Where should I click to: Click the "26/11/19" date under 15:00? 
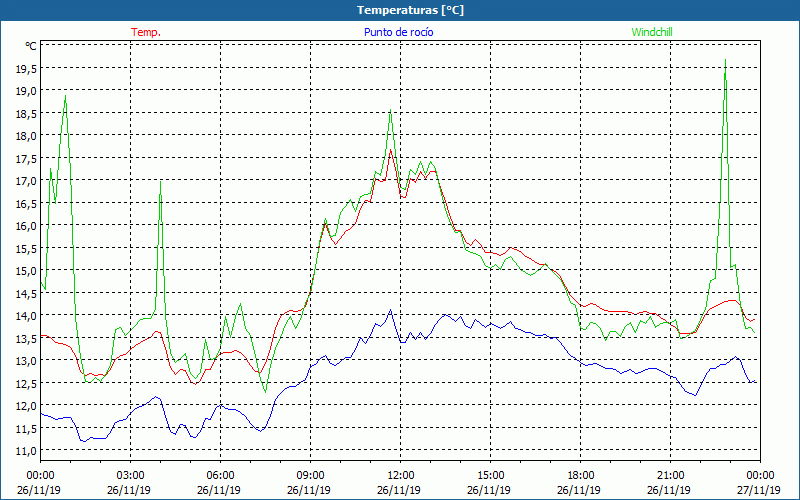point(489,490)
